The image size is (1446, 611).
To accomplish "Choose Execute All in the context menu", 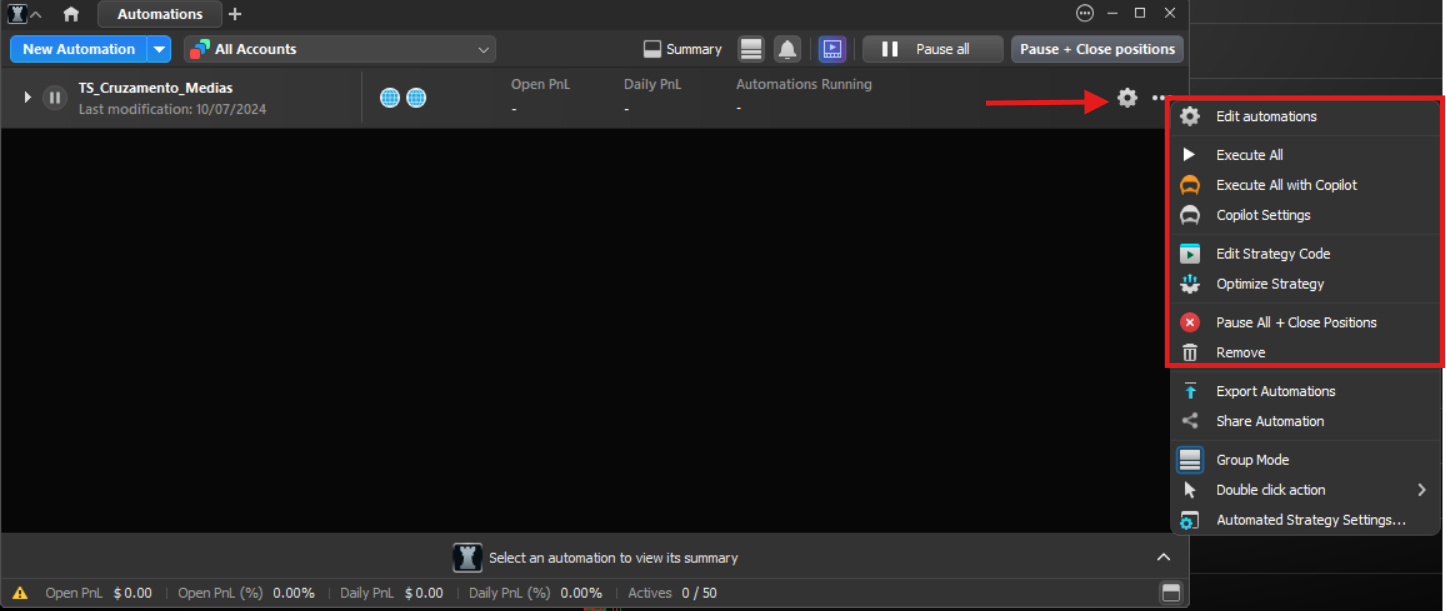I will [1307, 155].
